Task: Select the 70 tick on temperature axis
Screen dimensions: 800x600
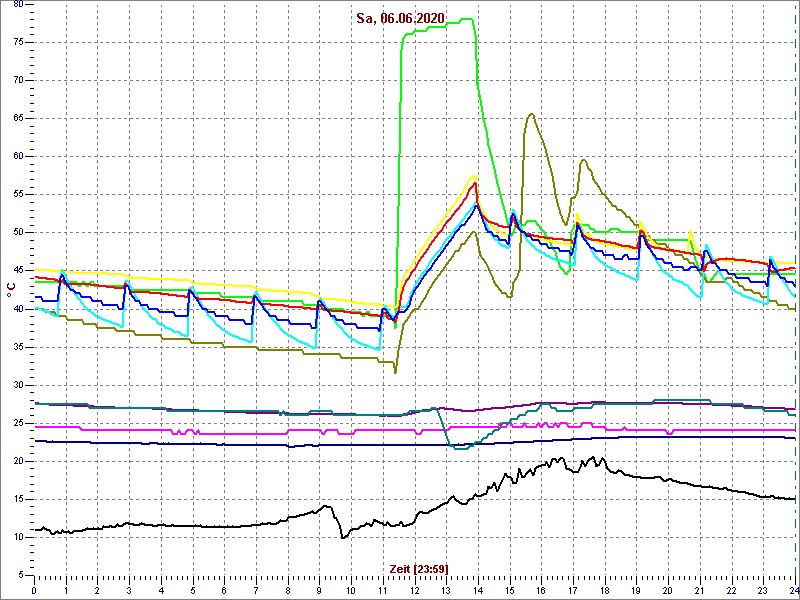Action: [18, 81]
